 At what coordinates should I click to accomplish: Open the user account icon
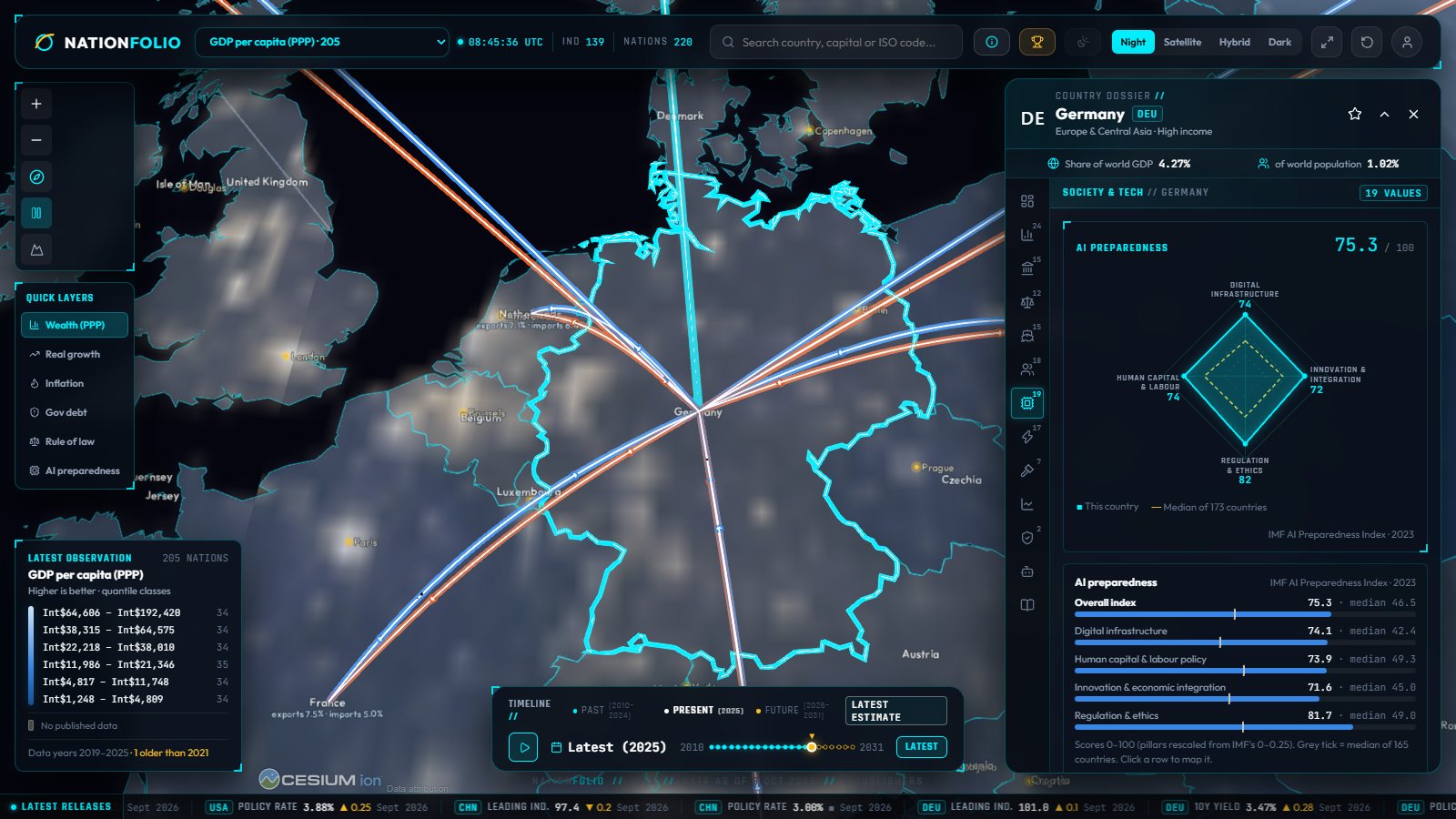[x=1407, y=42]
